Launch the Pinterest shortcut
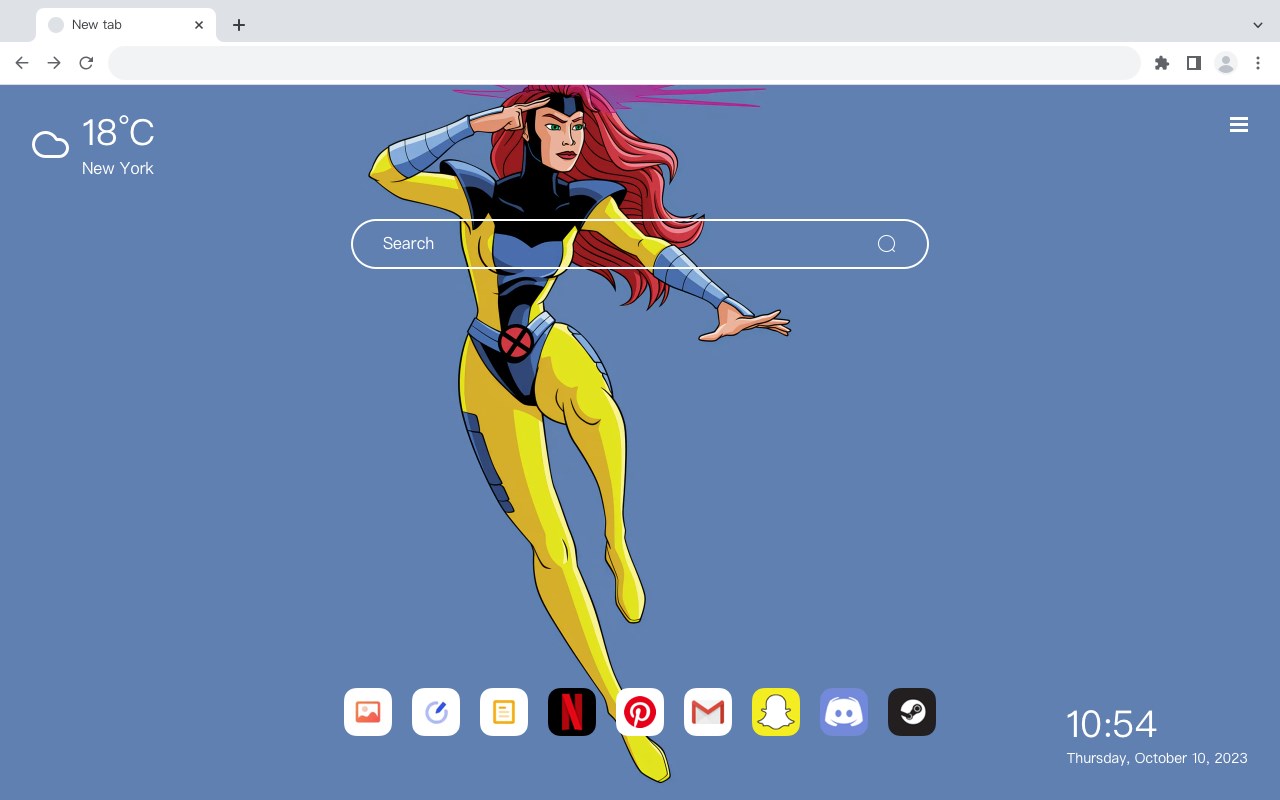Viewport: 1280px width, 800px height. (640, 712)
